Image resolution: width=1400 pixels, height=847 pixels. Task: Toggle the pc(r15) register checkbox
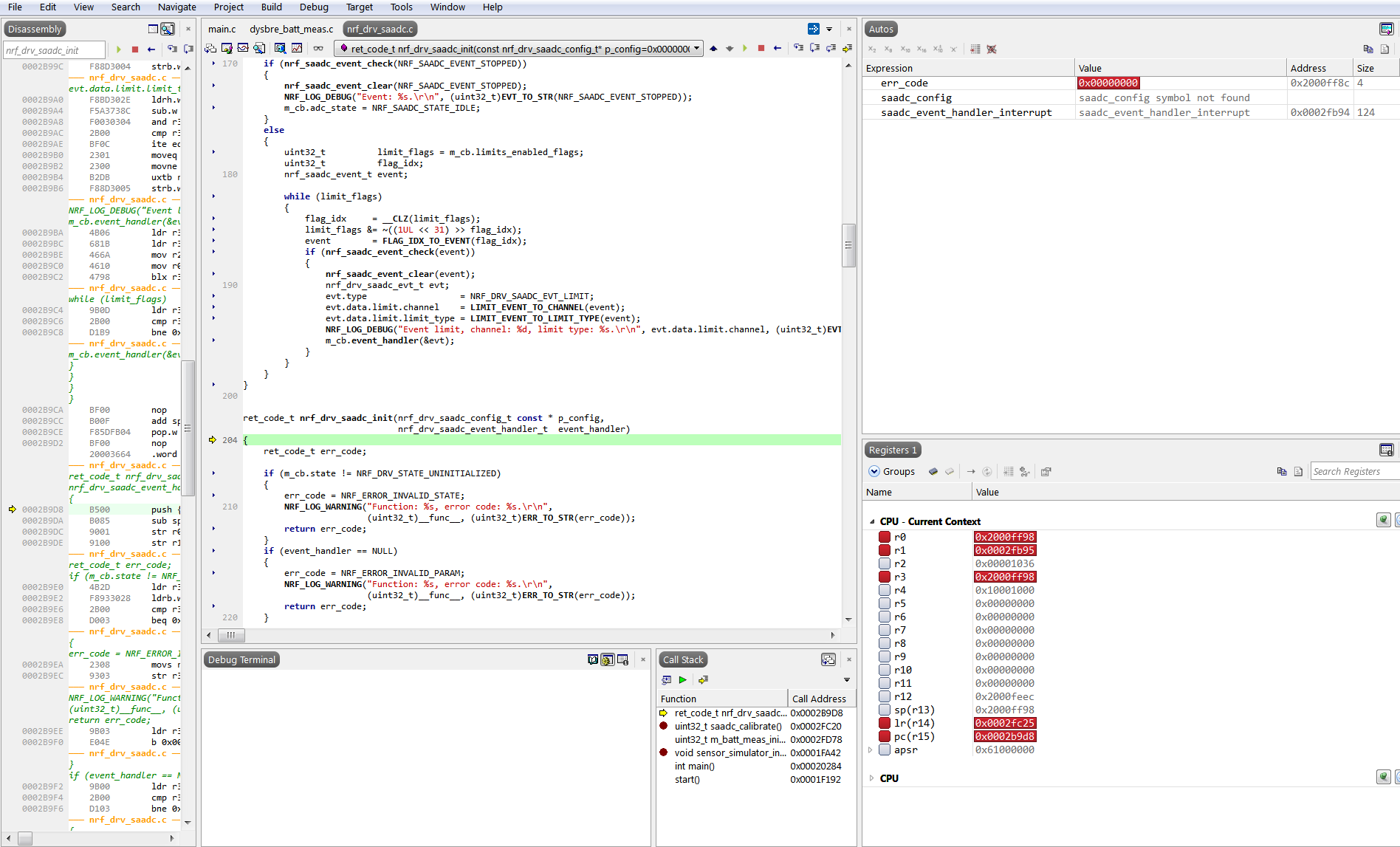885,736
